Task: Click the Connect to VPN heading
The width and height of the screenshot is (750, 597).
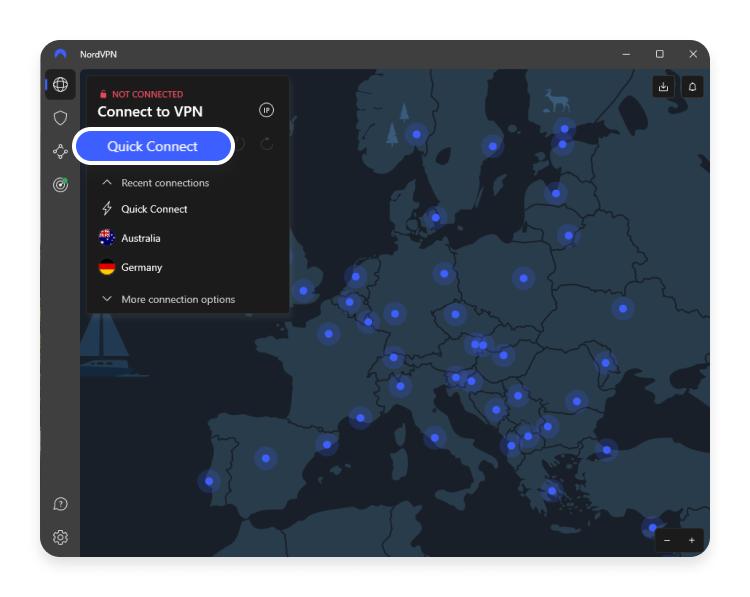Action: [x=150, y=111]
